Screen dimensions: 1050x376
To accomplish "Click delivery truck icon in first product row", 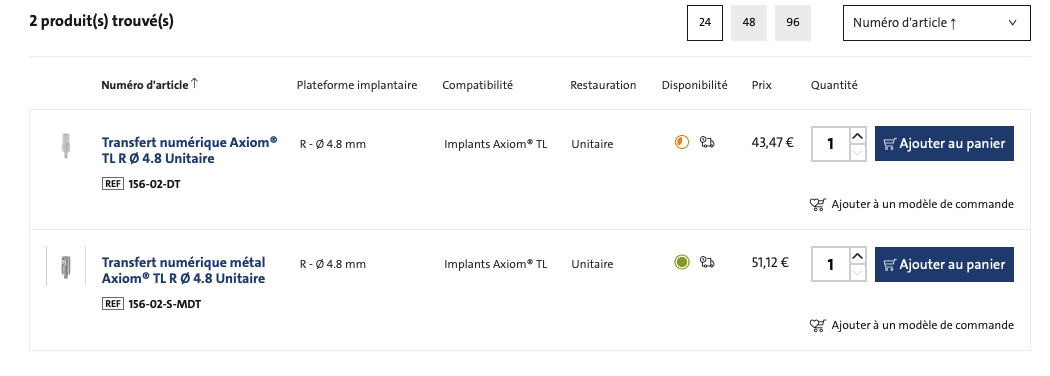I will click(x=707, y=142).
